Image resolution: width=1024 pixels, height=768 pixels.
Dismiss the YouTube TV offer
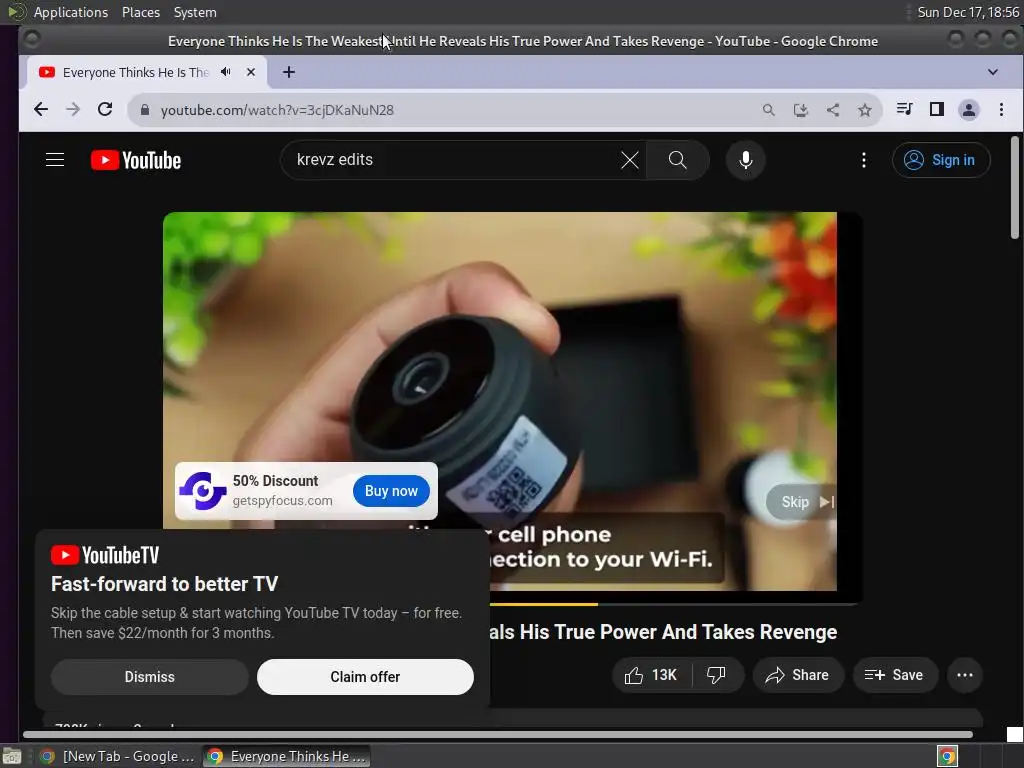(150, 677)
